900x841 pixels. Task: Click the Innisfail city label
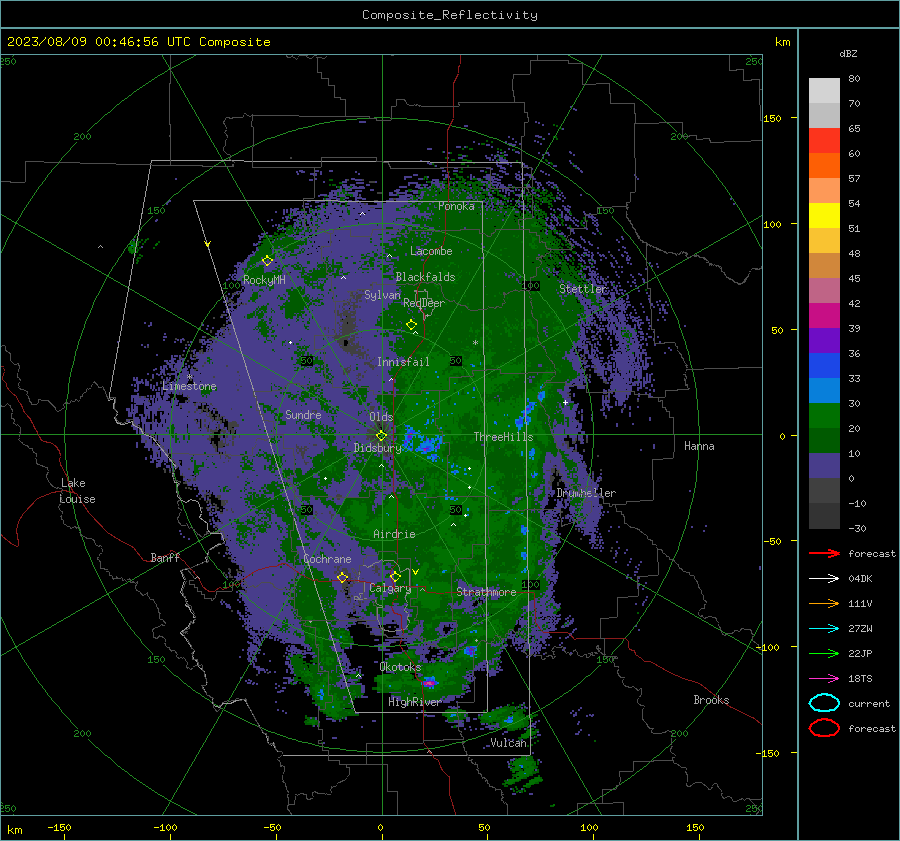[x=403, y=362]
